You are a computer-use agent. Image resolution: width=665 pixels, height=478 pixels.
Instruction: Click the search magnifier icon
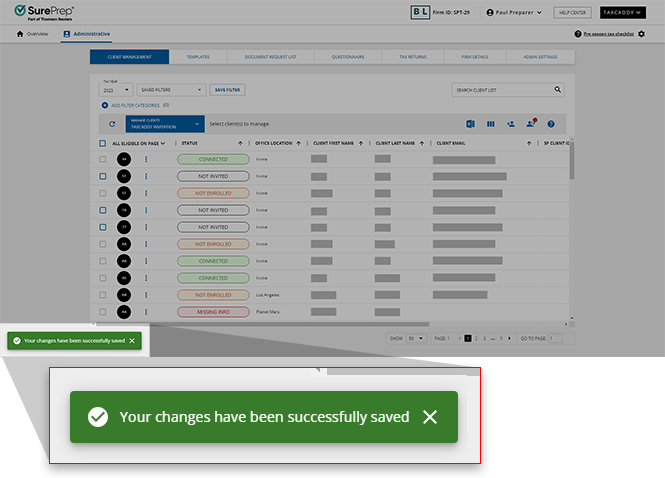click(x=558, y=89)
